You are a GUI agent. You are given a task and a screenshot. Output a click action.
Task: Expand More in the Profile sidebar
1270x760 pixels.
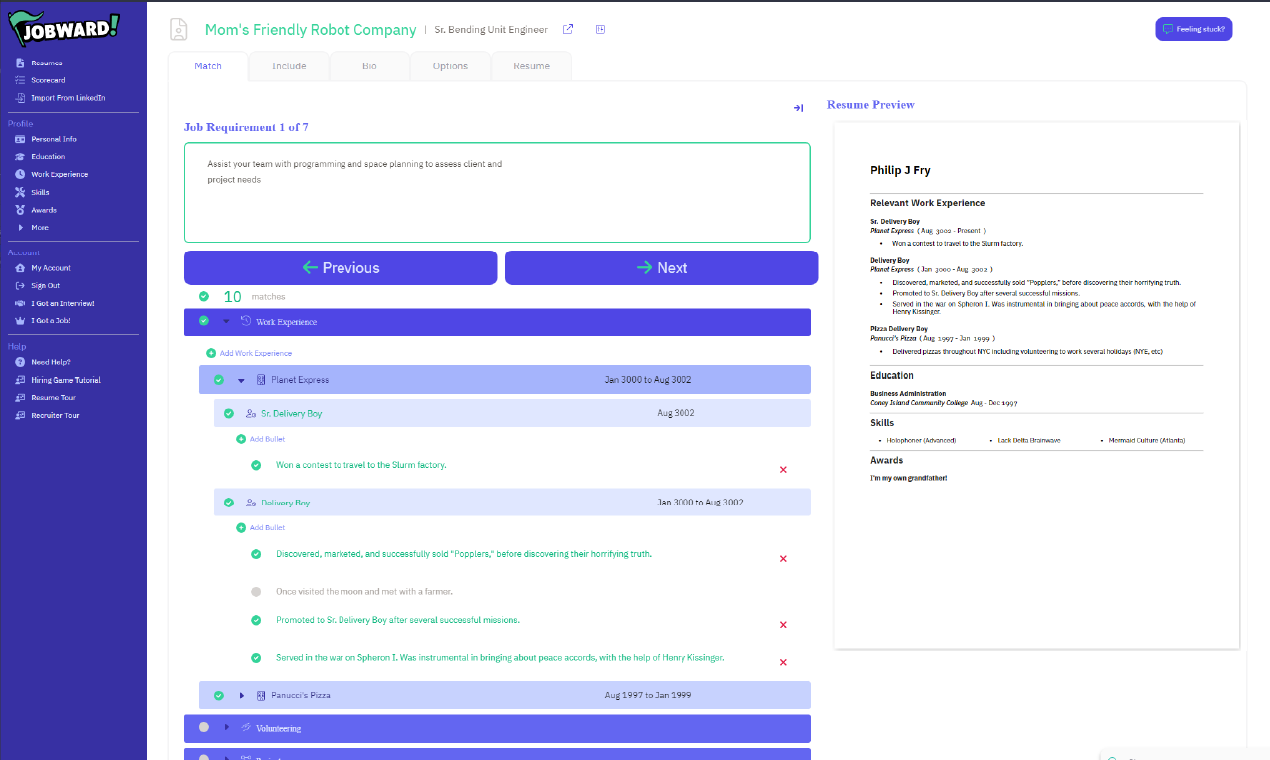tap(40, 227)
